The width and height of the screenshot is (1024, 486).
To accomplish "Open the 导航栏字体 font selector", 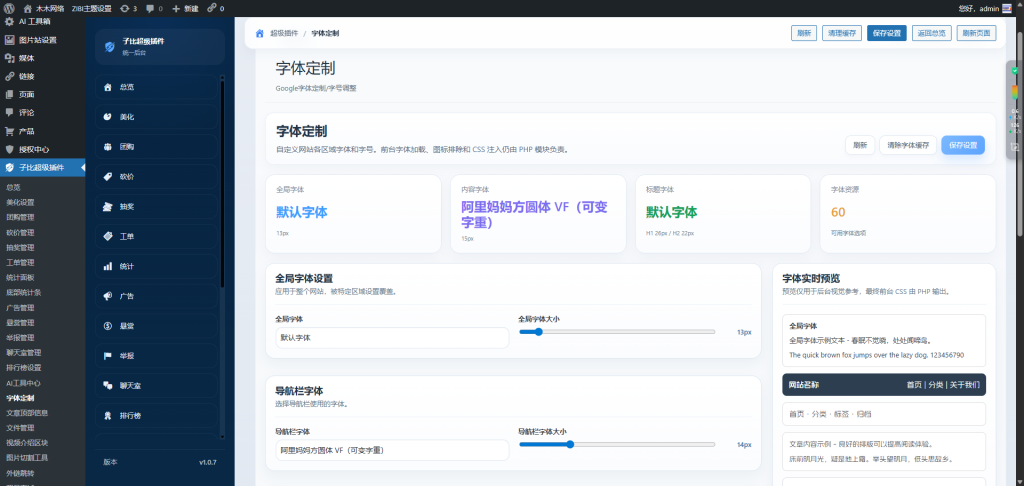I will pyautogui.click(x=392, y=450).
